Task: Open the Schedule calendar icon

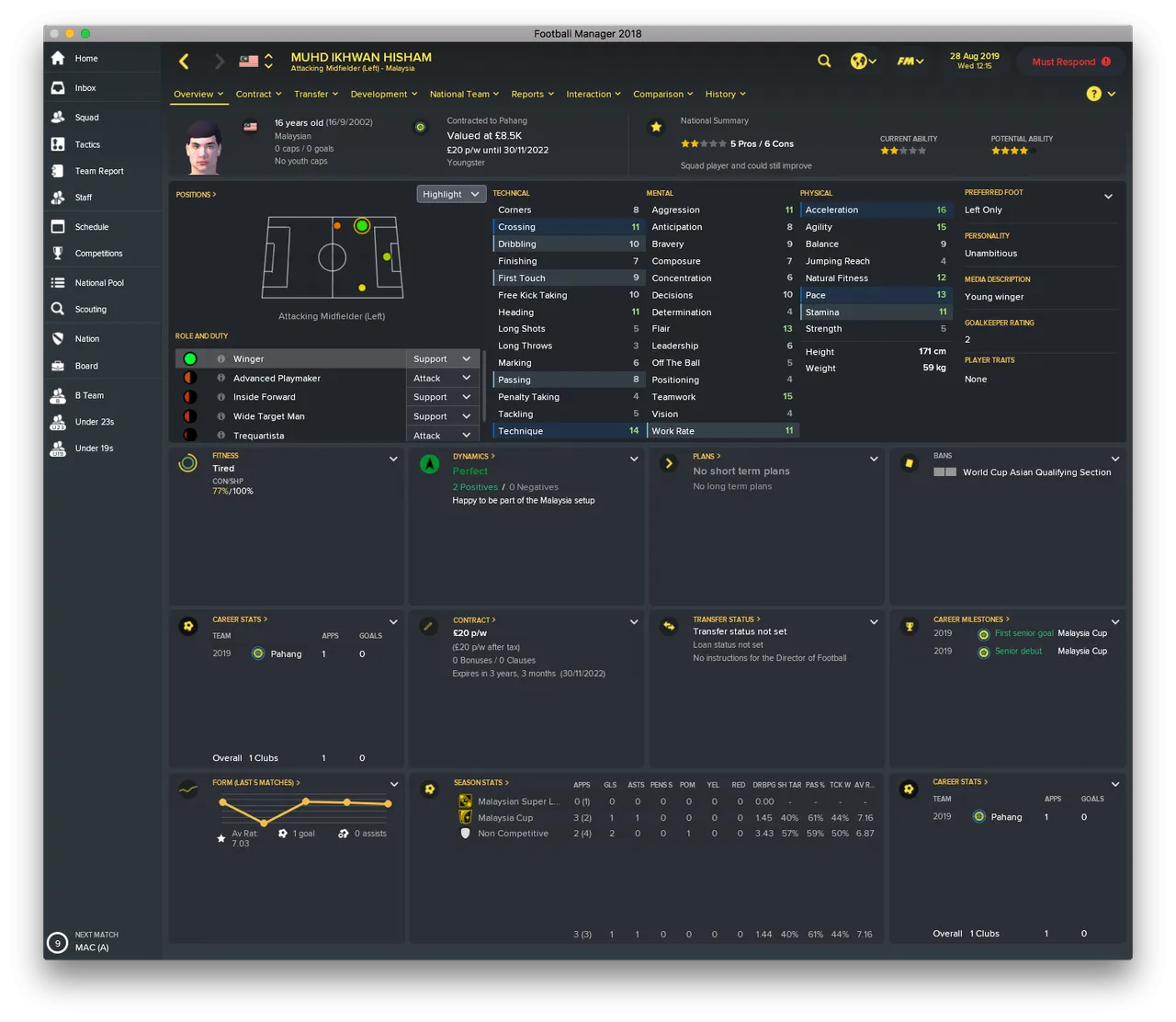Action: pos(58,226)
